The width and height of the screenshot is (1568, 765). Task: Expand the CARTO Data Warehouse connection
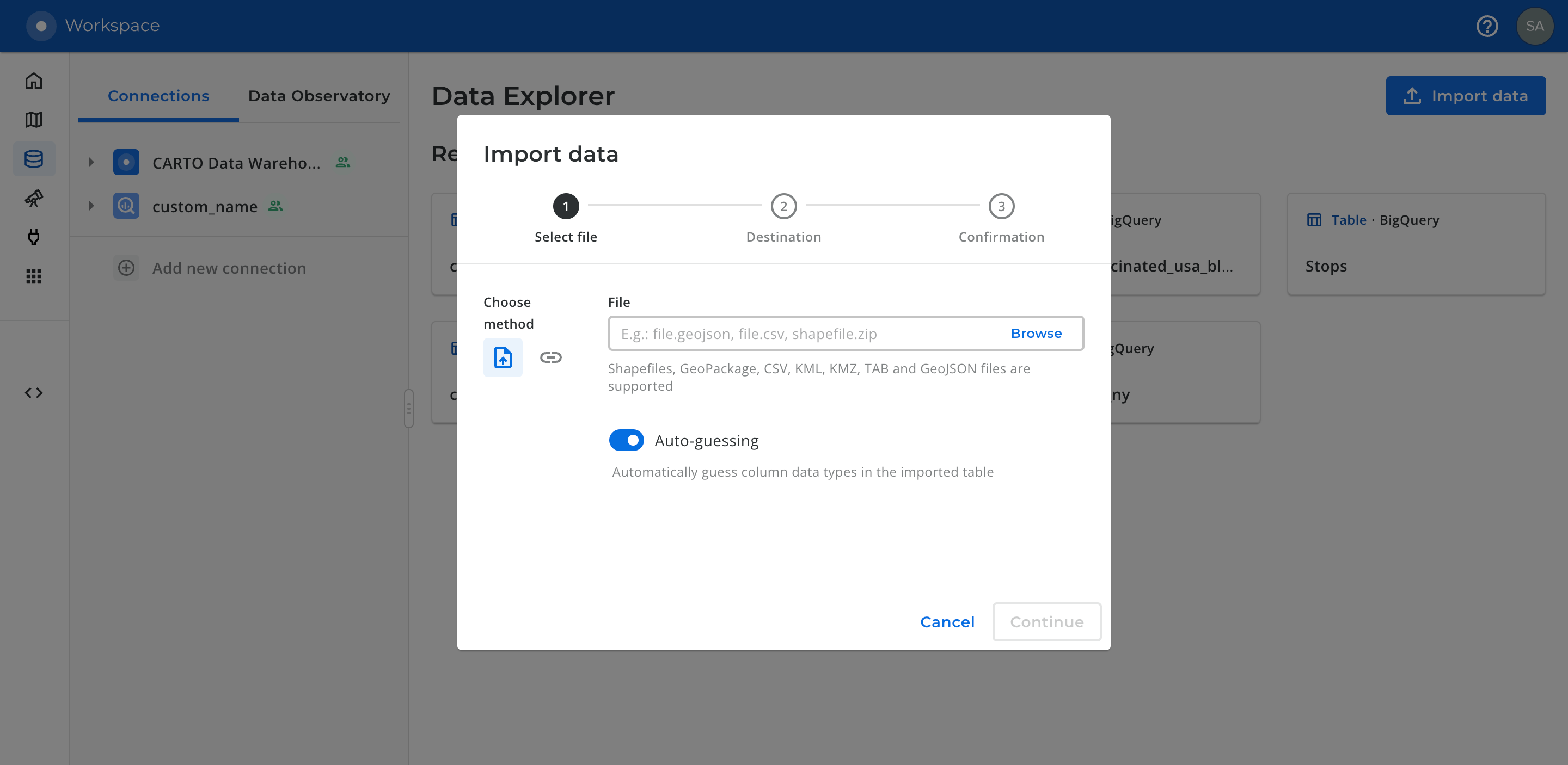[x=91, y=162]
